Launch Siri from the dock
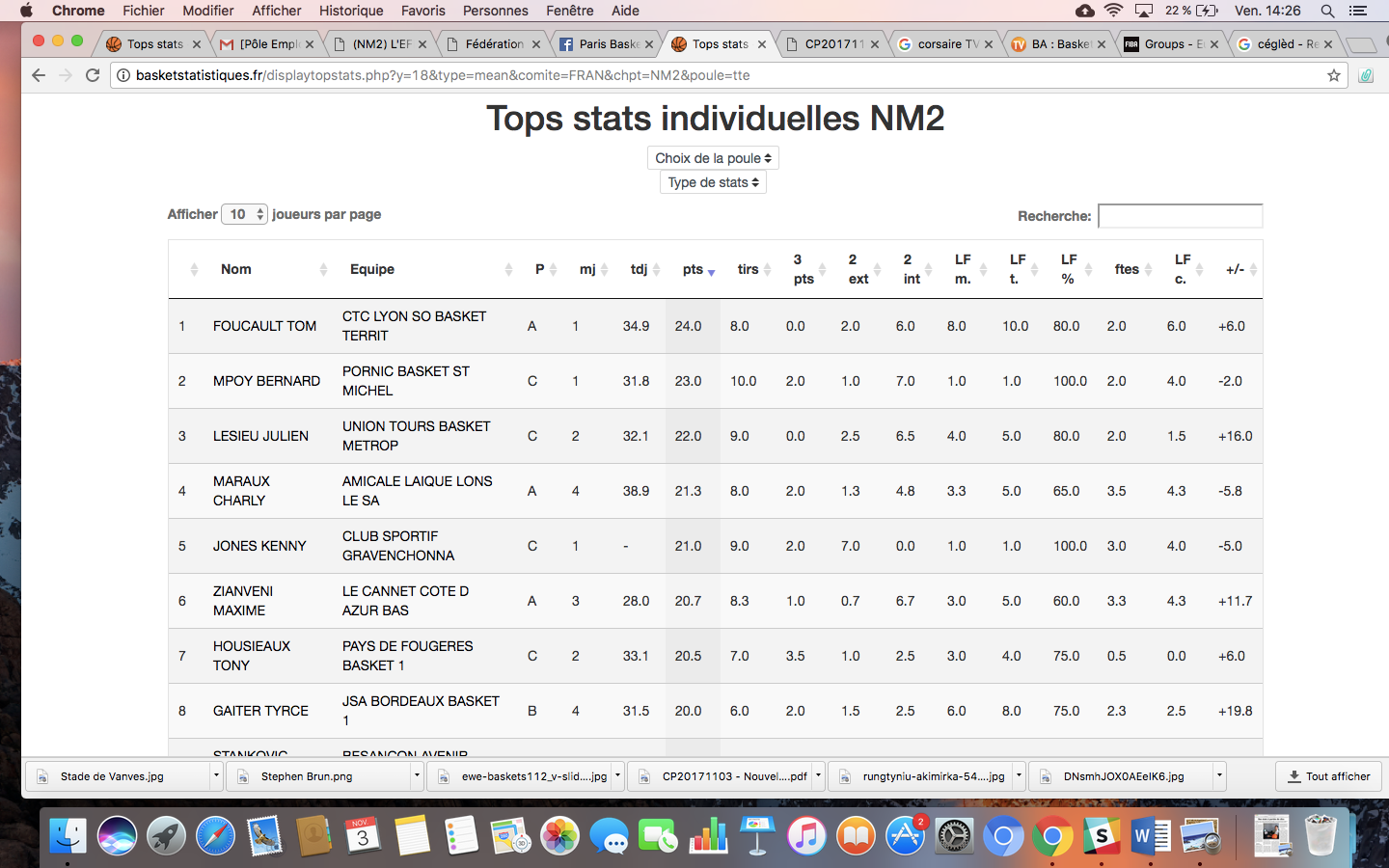 coord(117,835)
